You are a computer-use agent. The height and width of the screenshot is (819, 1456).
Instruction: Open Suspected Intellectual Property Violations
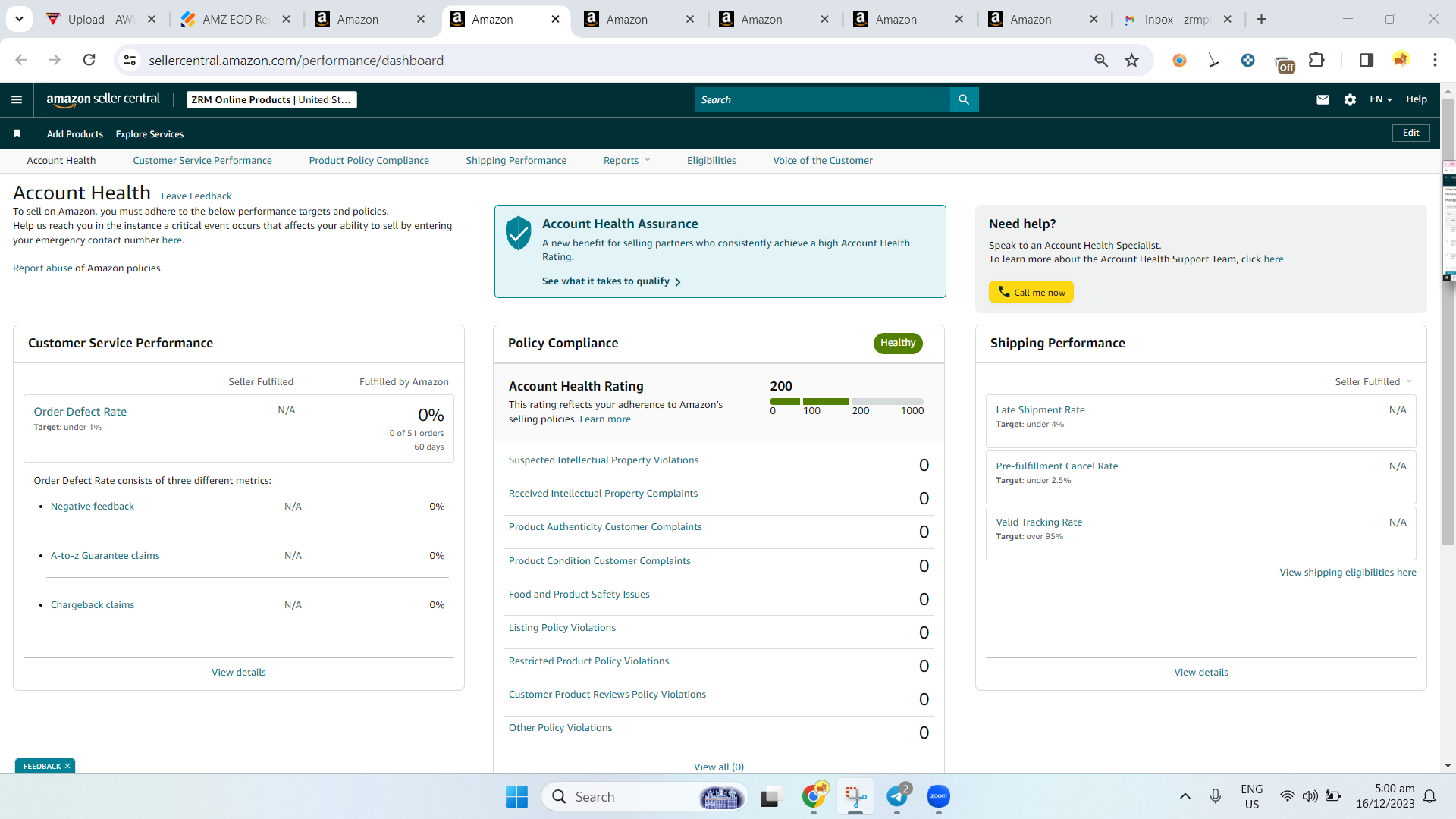point(604,460)
